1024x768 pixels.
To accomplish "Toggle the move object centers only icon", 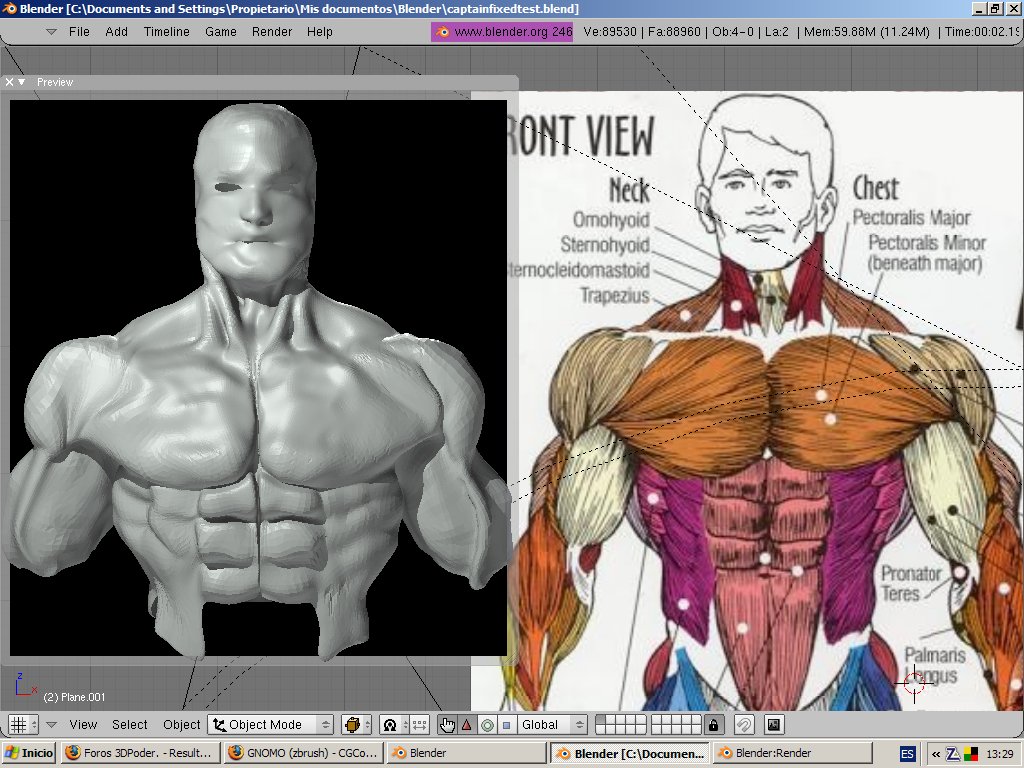I will coord(419,725).
